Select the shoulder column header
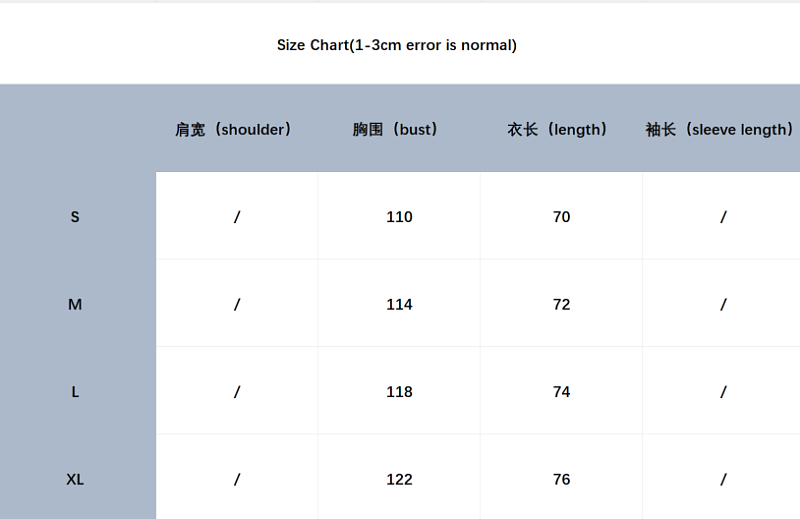Image resolution: width=800 pixels, height=519 pixels. [x=233, y=130]
